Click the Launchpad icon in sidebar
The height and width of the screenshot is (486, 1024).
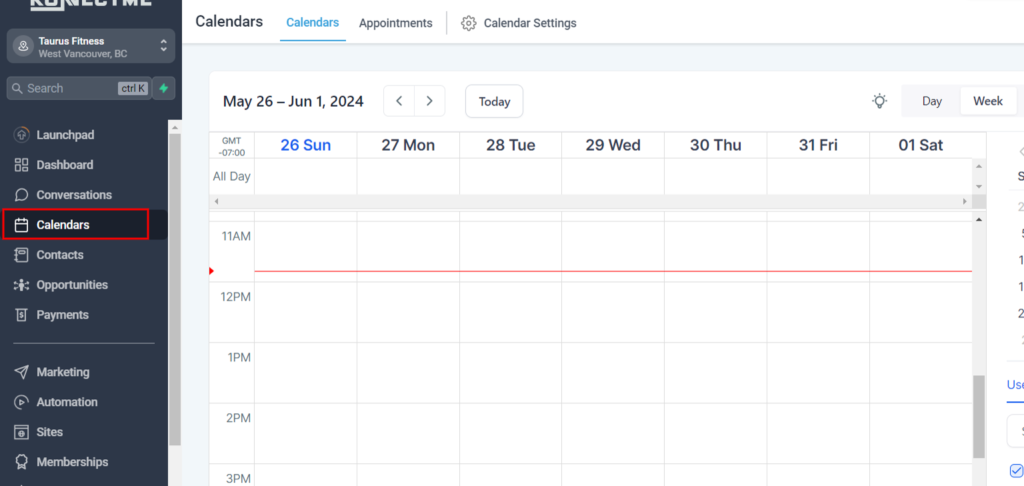21,135
